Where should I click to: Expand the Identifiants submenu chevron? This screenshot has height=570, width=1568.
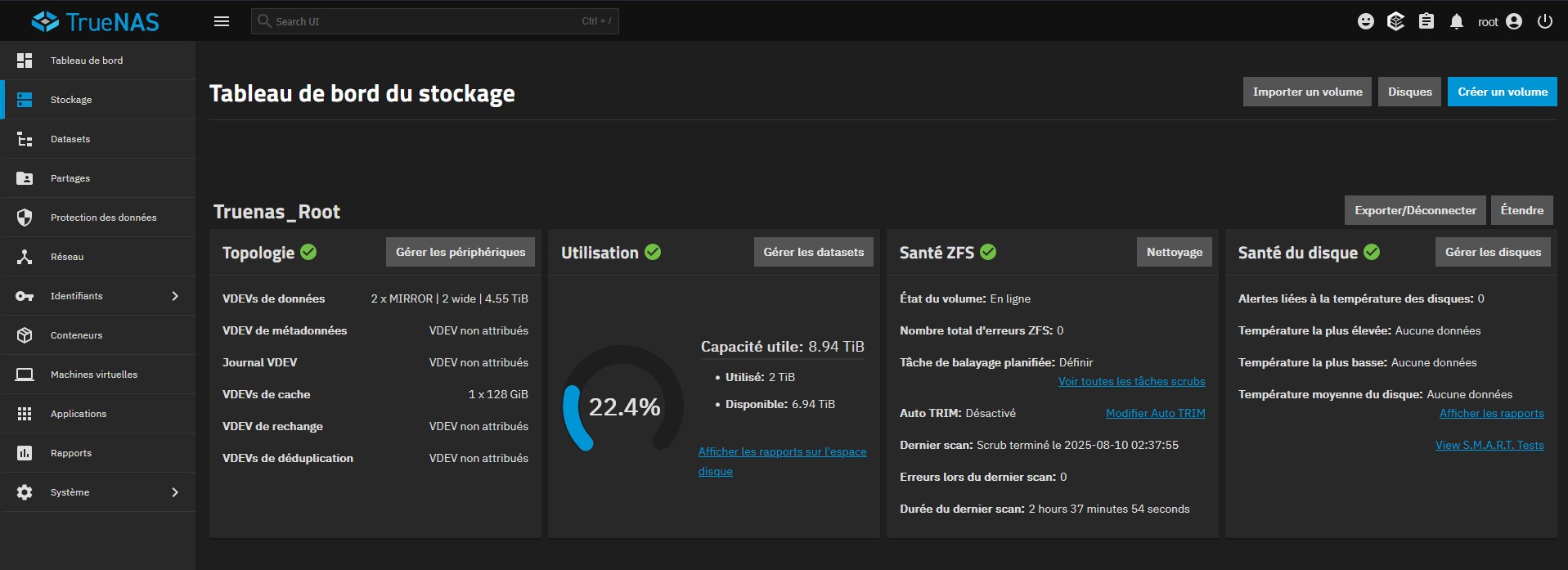point(174,296)
